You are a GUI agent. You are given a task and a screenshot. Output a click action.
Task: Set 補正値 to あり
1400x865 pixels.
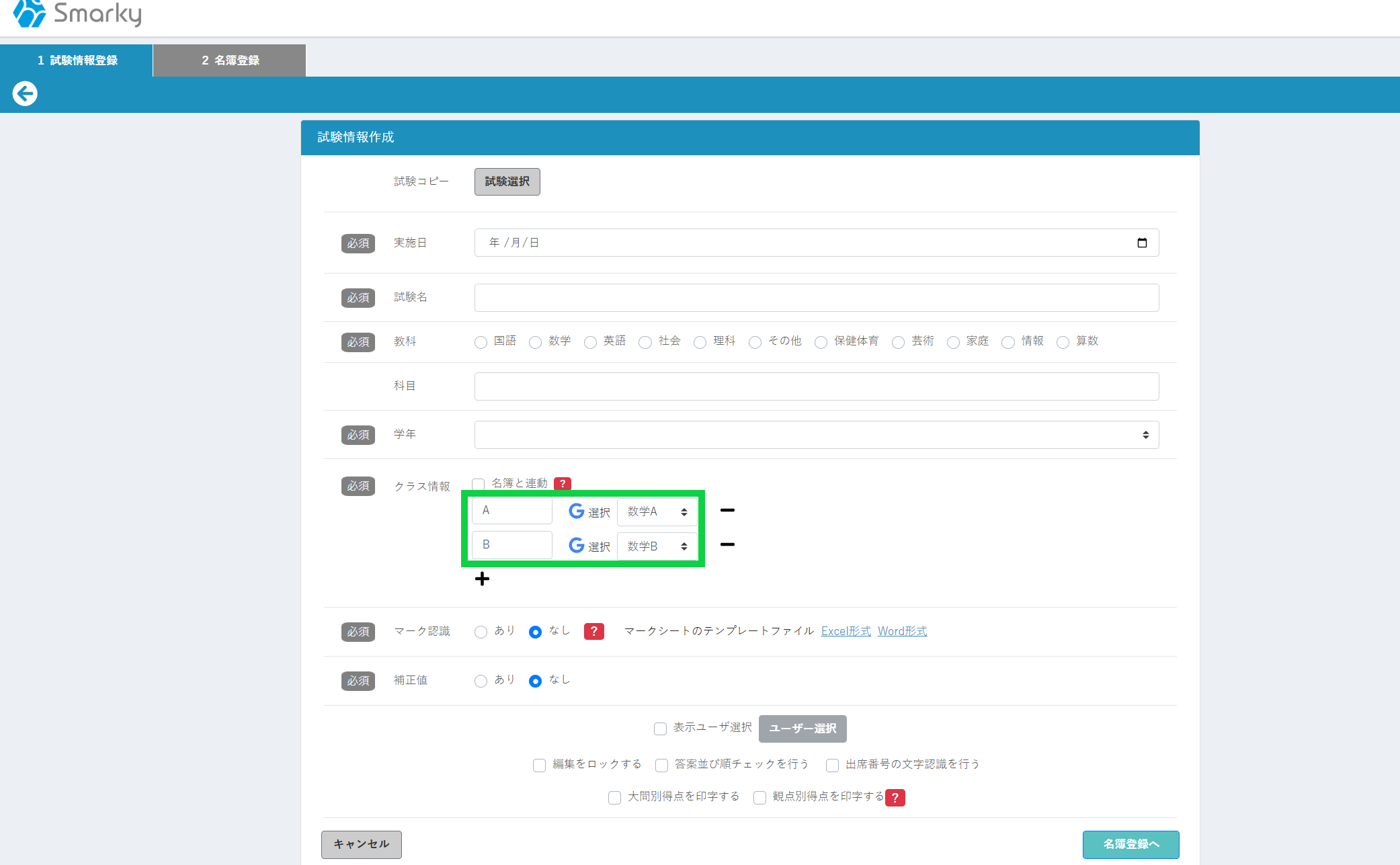(x=481, y=681)
